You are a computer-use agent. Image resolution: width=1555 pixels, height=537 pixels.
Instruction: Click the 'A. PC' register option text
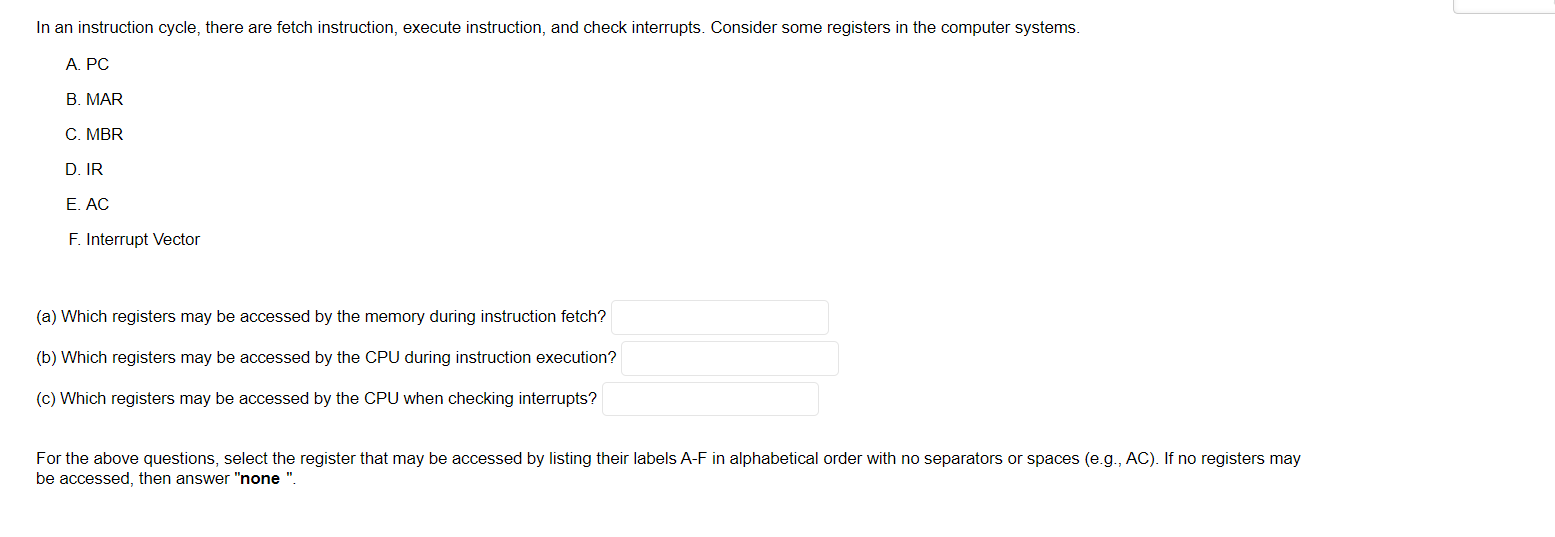click(x=87, y=65)
